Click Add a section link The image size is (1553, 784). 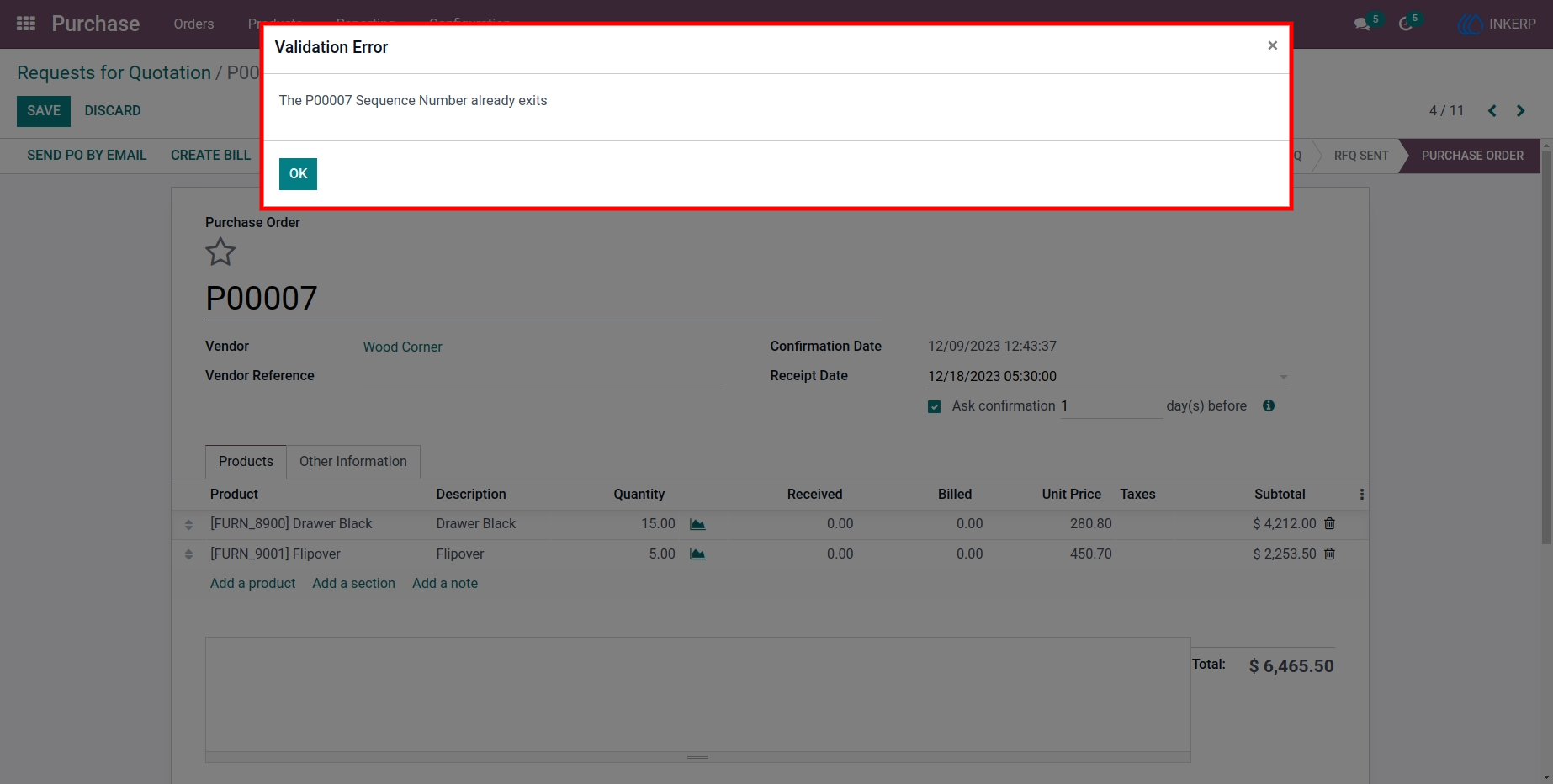pos(353,584)
